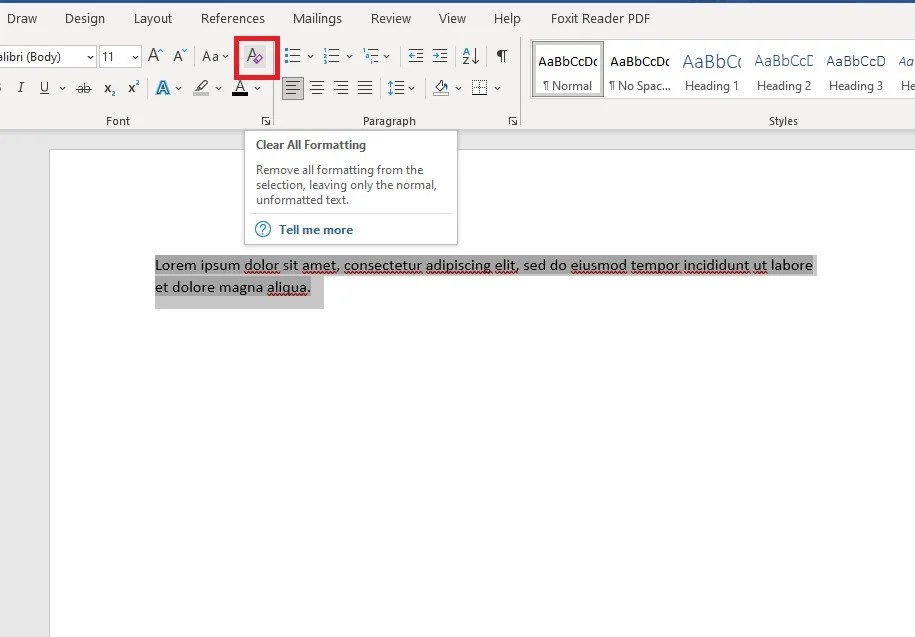Apply Strikethrough formatting
This screenshot has height=637, width=915.
(83, 88)
